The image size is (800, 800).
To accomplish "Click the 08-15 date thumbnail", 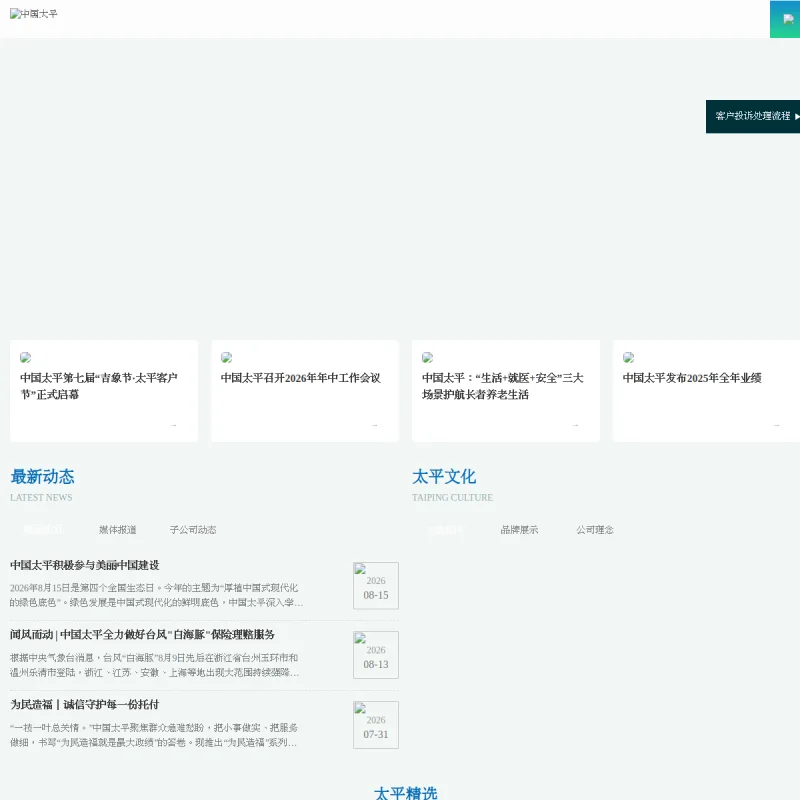I will click(x=376, y=586).
